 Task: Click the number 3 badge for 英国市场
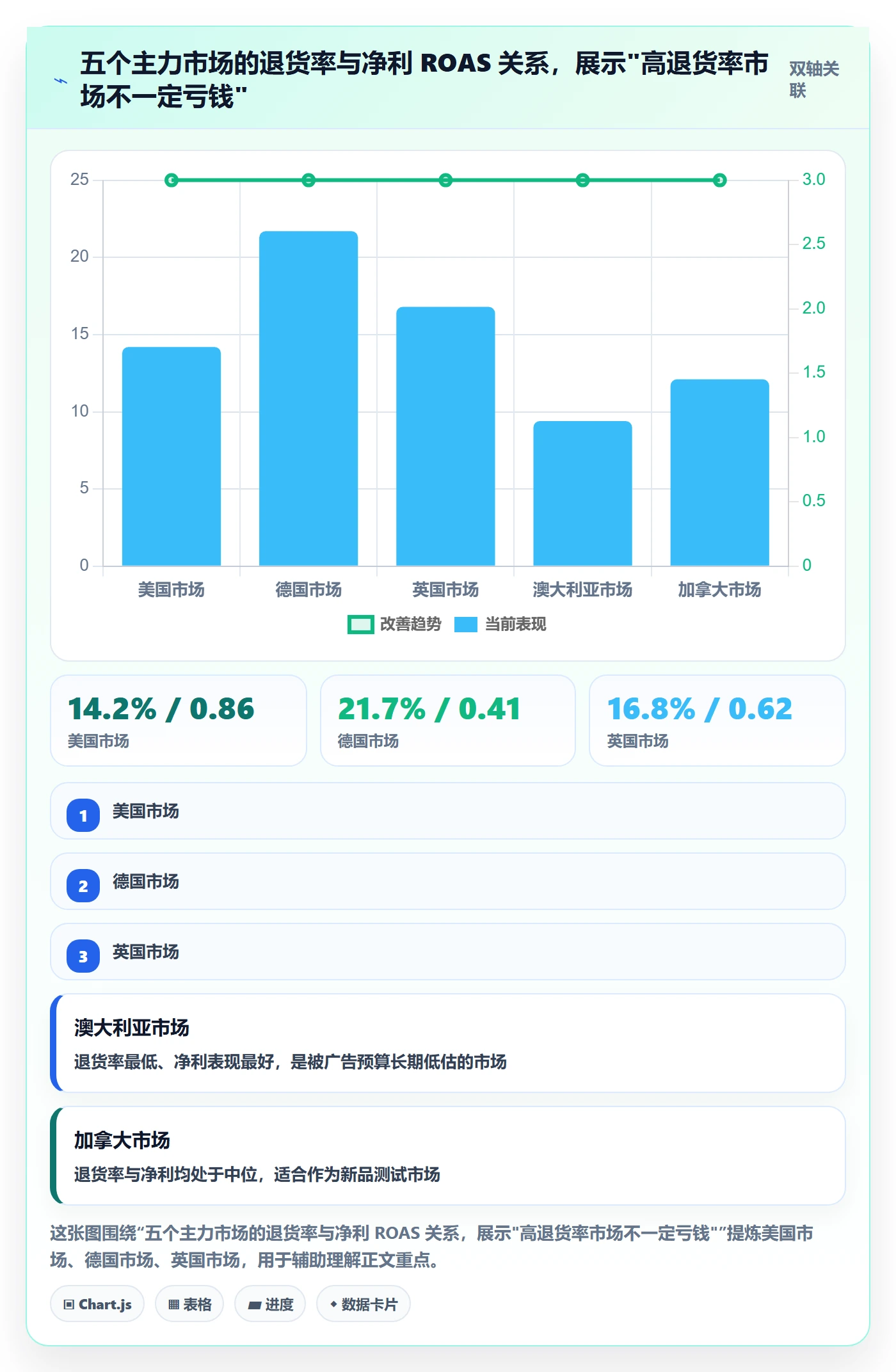(83, 956)
